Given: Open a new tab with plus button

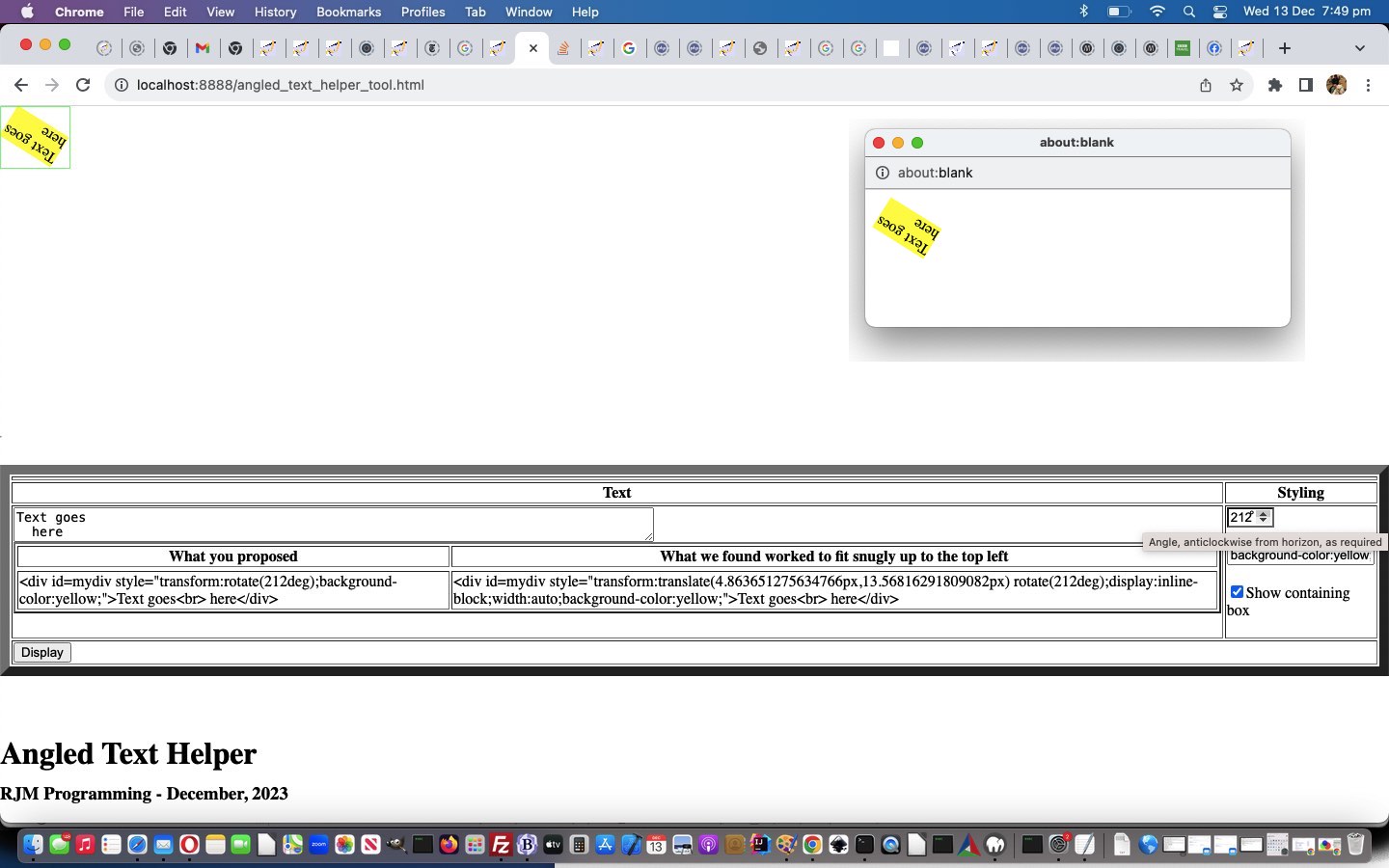Looking at the screenshot, I should click(x=1284, y=48).
